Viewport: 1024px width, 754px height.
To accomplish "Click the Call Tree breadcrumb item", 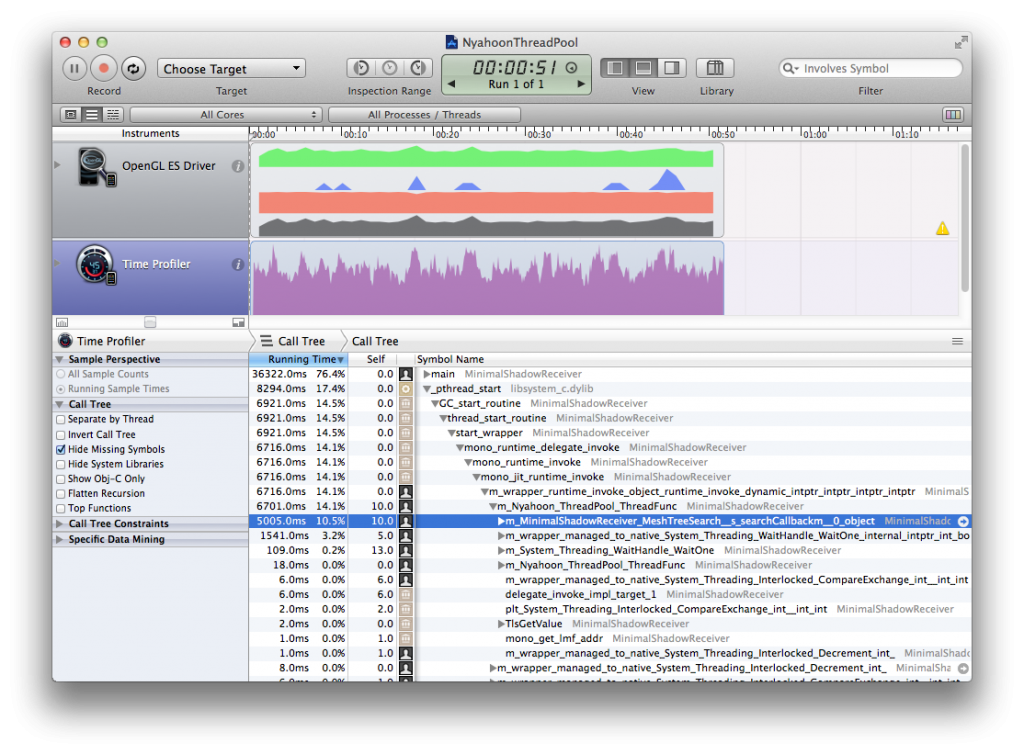I will tap(375, 341).
